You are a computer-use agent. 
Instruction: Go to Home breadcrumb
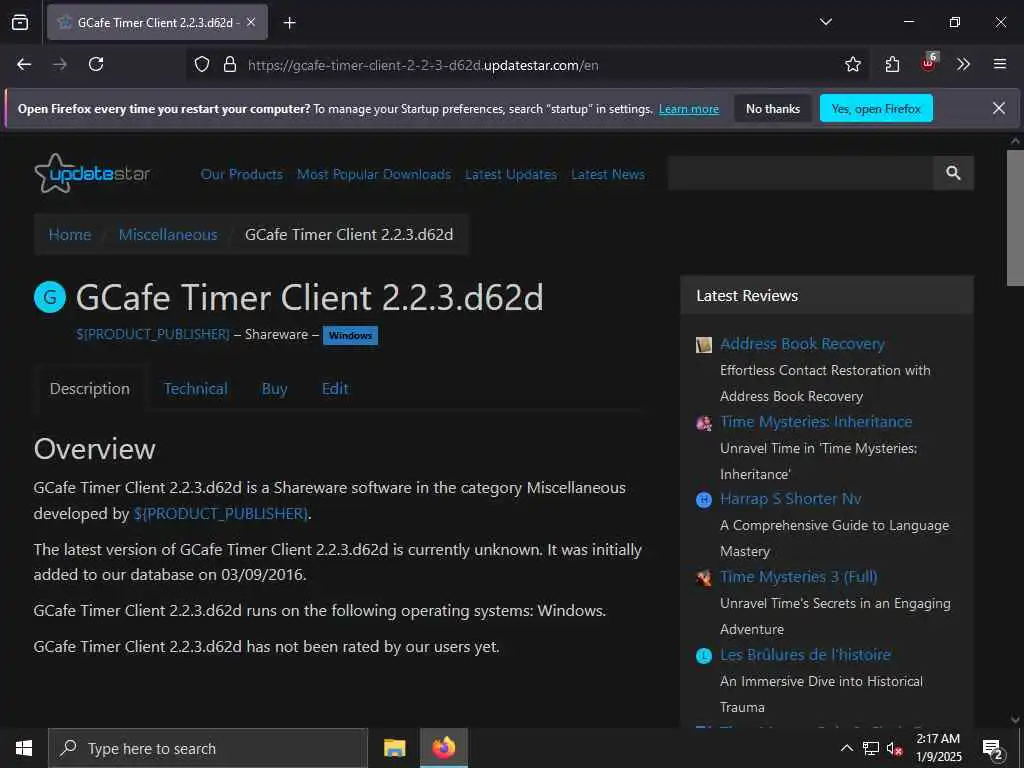(x=70, y=234)
